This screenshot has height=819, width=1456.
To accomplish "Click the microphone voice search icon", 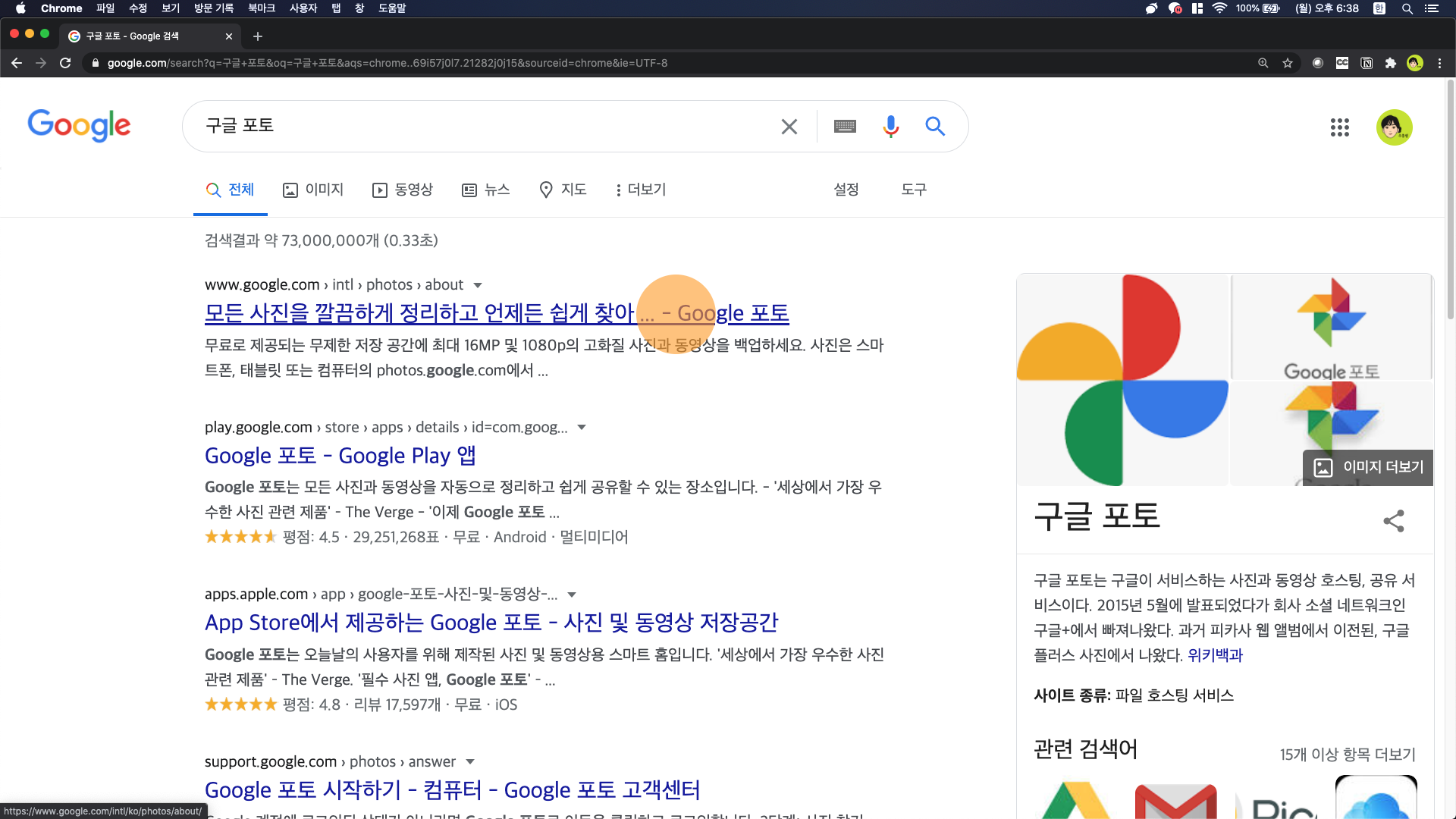I will [890, 127].
